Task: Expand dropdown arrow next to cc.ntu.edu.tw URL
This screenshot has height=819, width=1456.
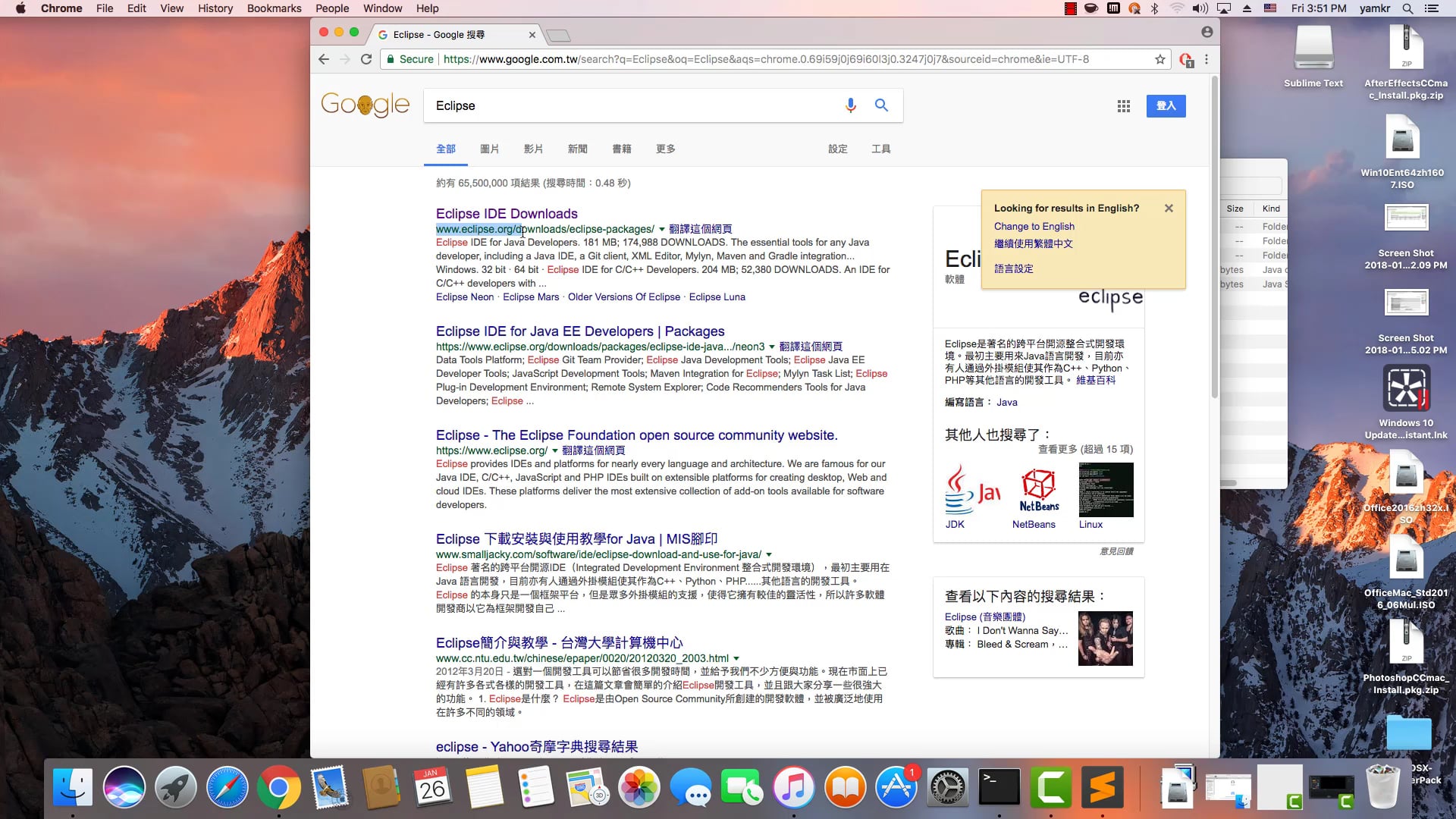Action: (736, 658)
